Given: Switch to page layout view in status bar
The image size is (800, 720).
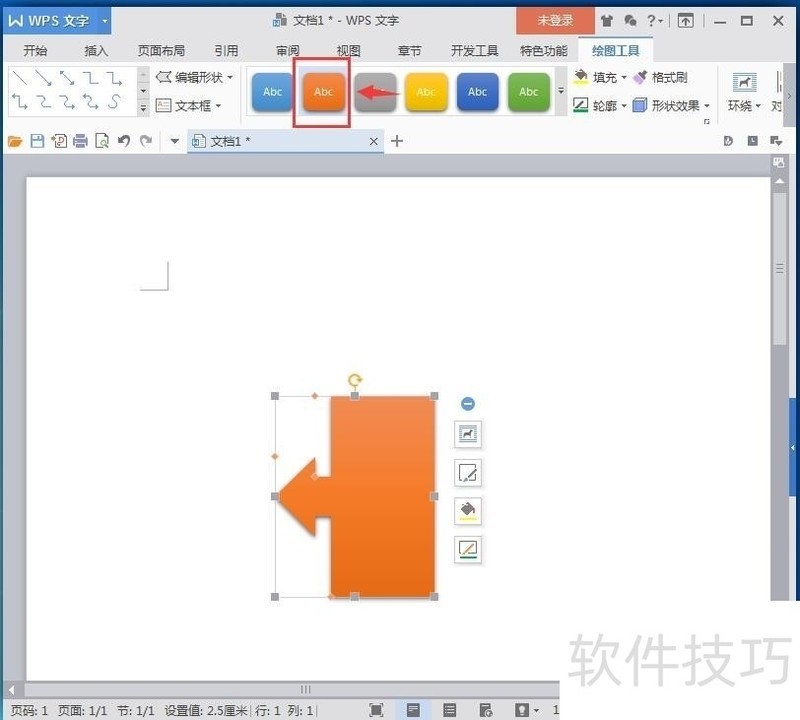Looking at the screenshot, I should [x=413, y=710].
